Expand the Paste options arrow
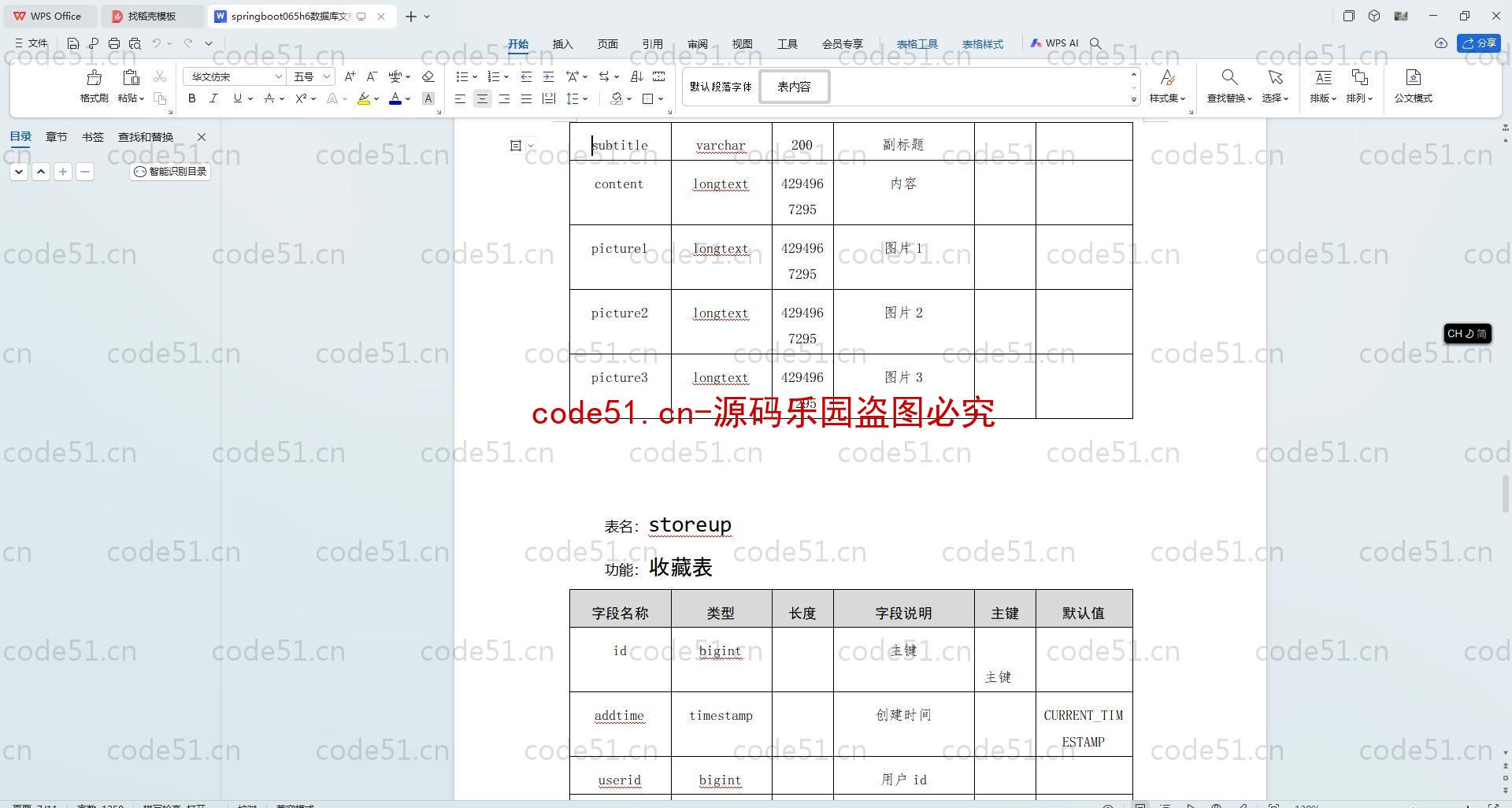The image size is (1512, 808). click(x=141, y=98)
